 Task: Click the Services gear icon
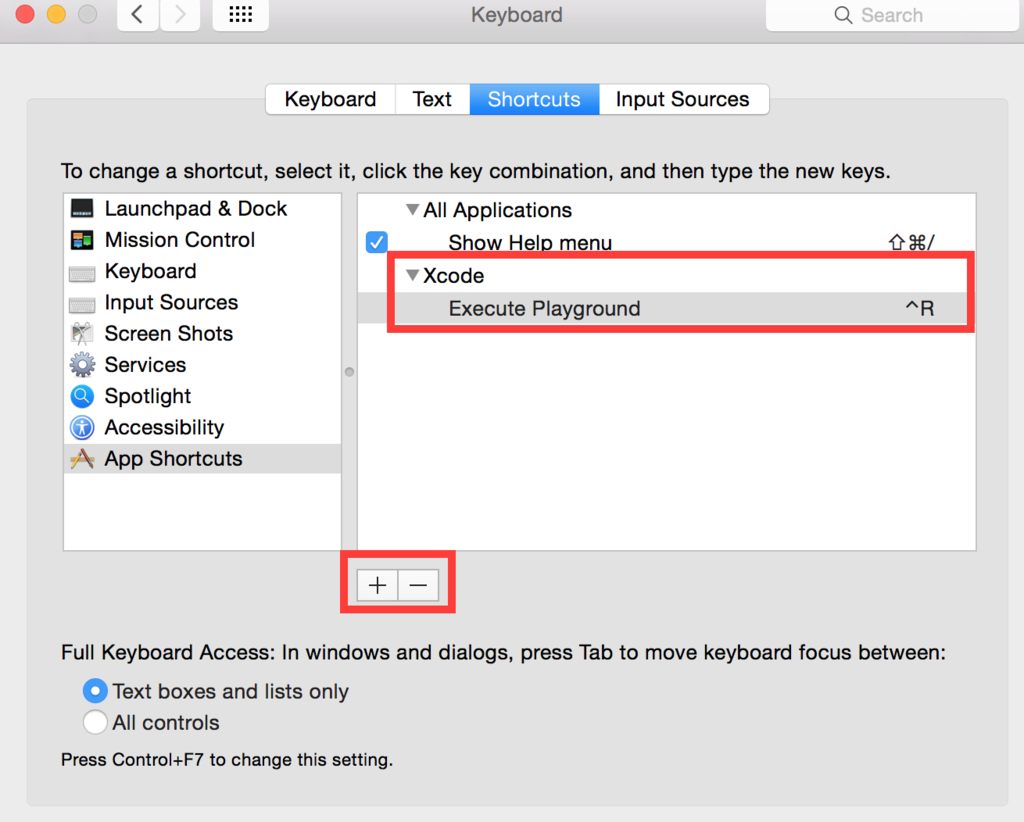[x=82, y=364]
